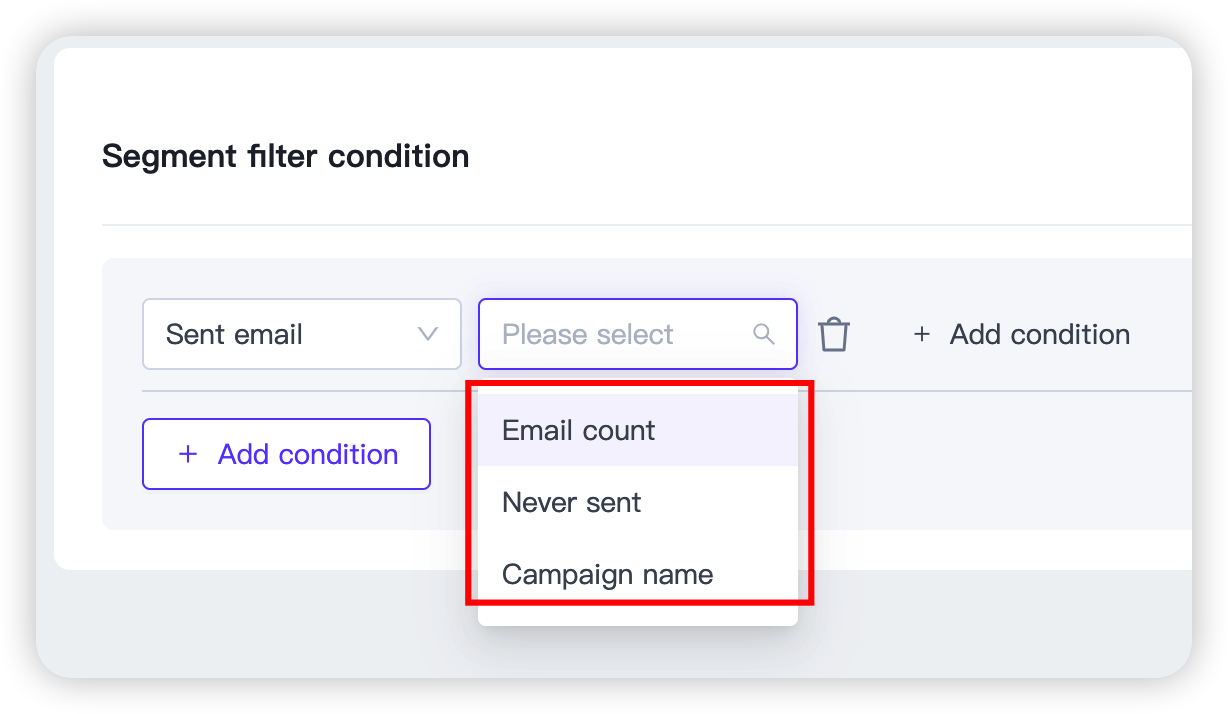
Task: Delete the condition with the trash icon
Action: 834,334
